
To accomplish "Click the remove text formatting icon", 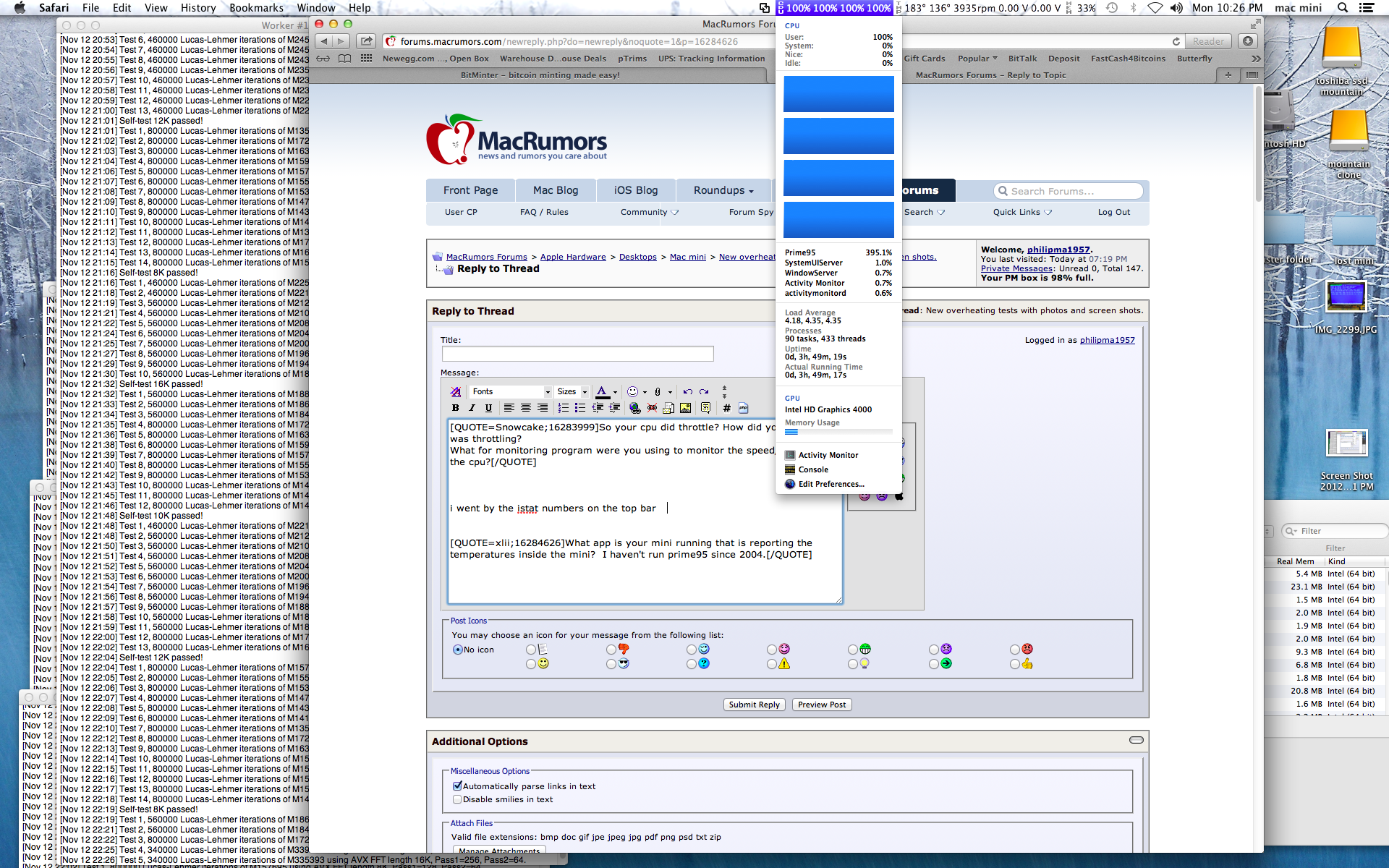I will click(455, 391).
